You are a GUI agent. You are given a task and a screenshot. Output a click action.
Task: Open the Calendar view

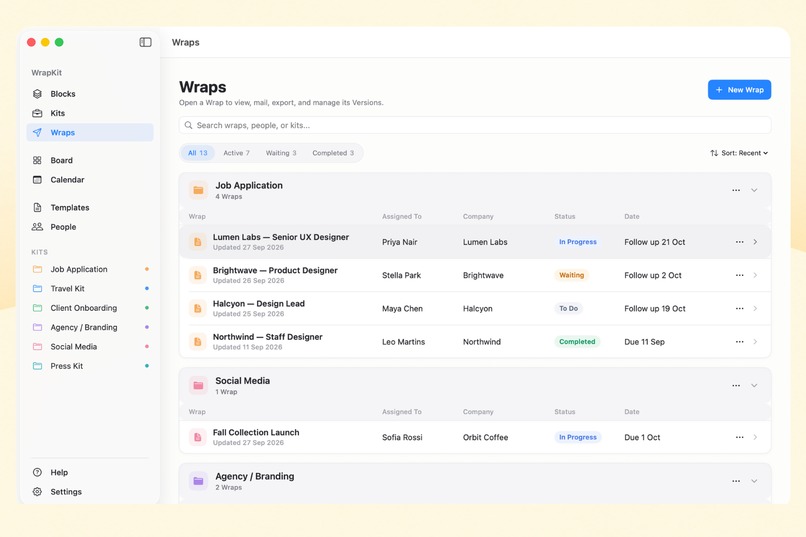(x=90, y=179)
